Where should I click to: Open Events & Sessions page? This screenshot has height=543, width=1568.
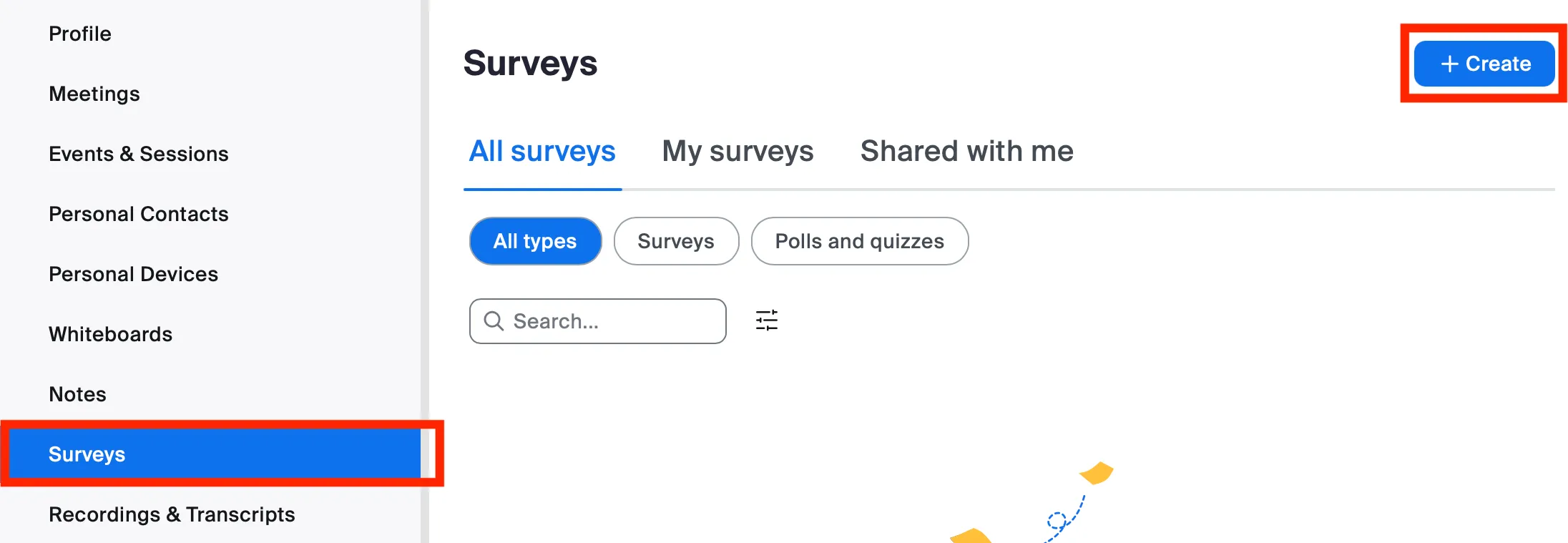139,154
